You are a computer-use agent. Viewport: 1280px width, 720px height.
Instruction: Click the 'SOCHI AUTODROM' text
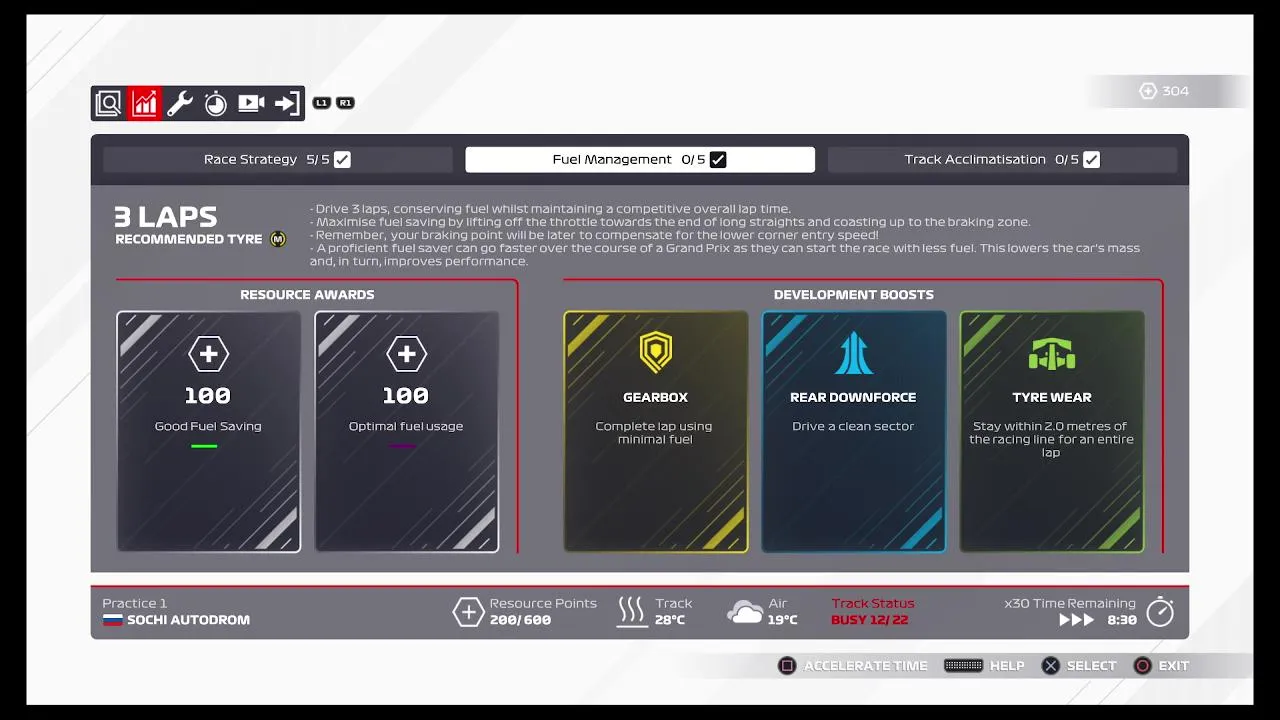(188, 620)
